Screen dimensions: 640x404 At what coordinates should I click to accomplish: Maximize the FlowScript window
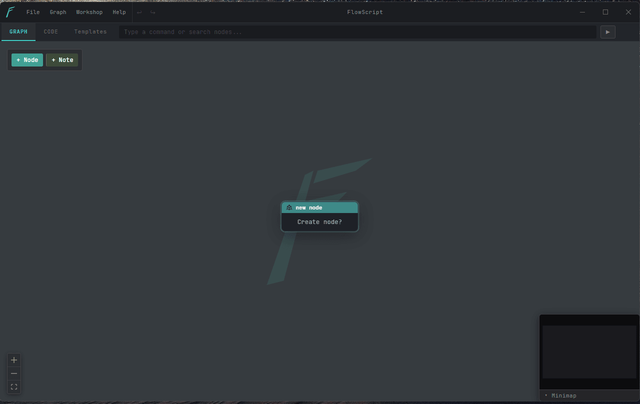(x=605, y=12)
